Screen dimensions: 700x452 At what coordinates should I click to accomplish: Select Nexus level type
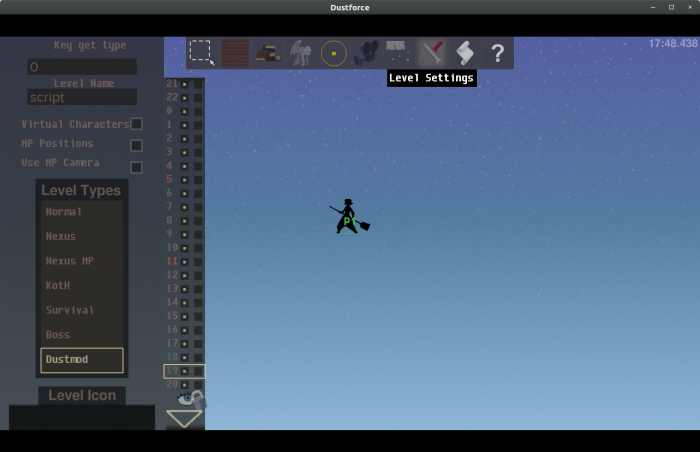(x=82, y=237)
